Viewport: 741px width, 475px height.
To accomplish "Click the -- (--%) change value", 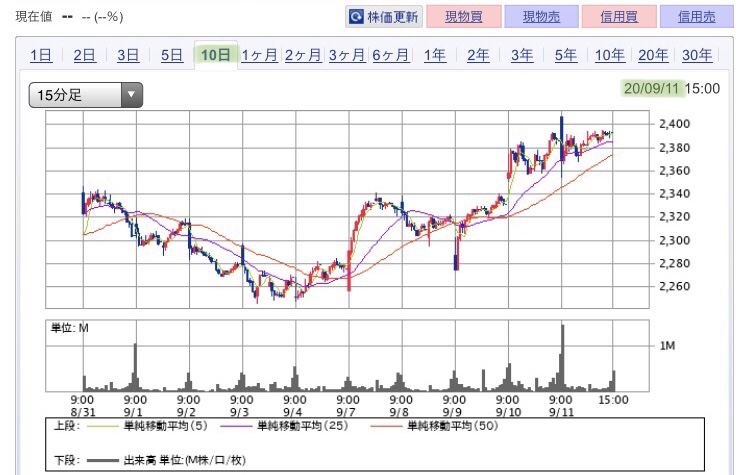I will [x=103, y=17].
